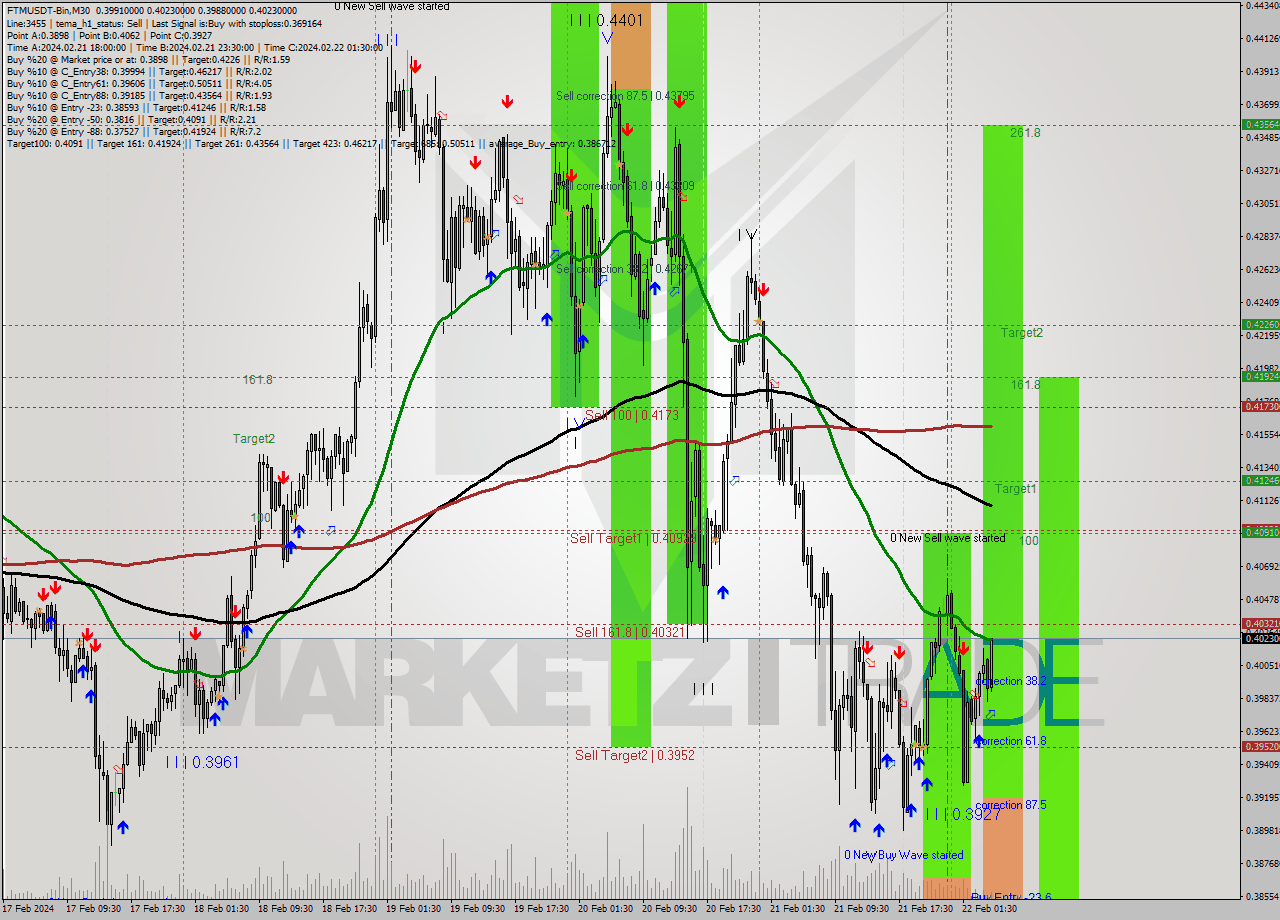Click the '22 Feb 01:30' time axis label
Screen dimensions: 1280x920
tap(988, 909)
